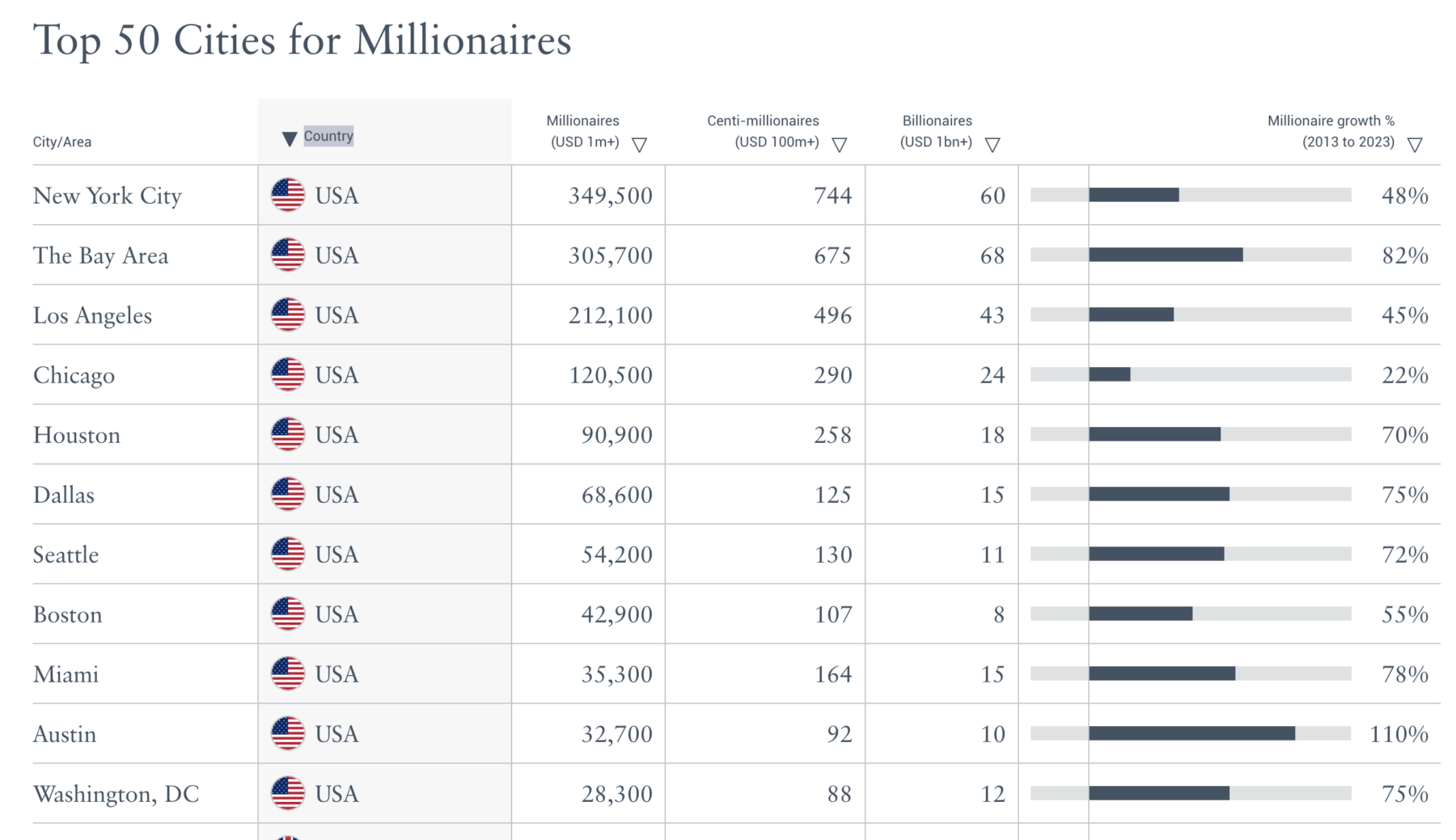Click the USA flag next to Los Angeles
The height and width of the screenshot is (840, 1456).
287,314
